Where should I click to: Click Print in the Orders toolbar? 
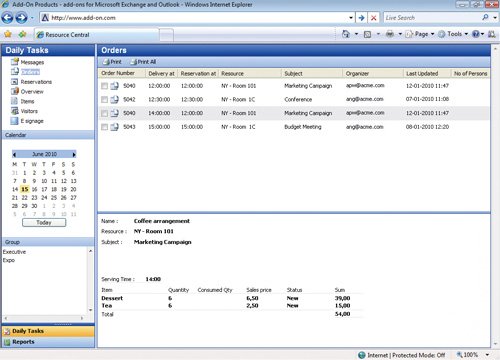[x=112, y=62]
